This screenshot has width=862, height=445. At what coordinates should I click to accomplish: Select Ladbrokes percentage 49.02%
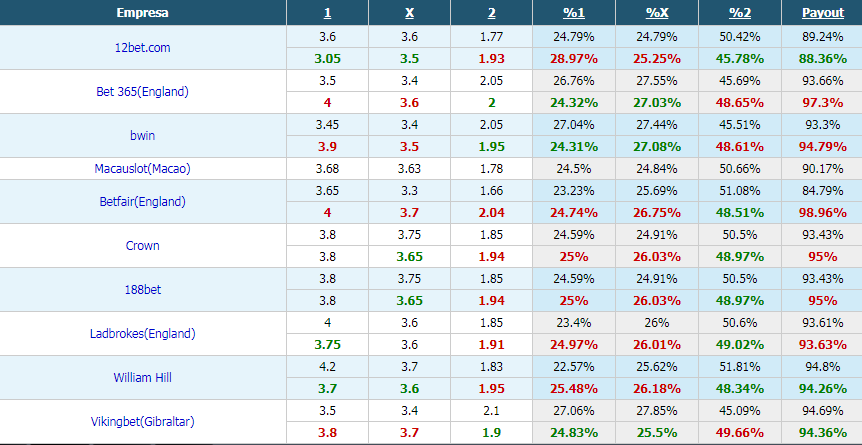pos(739,345)
